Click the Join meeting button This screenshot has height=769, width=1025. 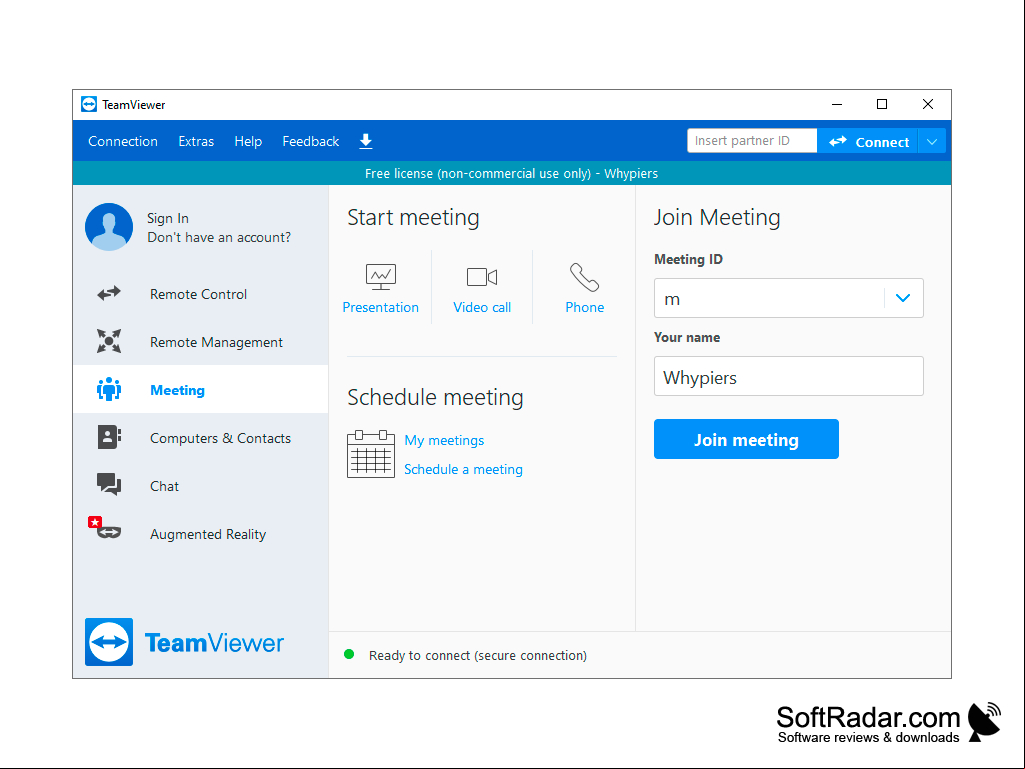coord(746,439)
